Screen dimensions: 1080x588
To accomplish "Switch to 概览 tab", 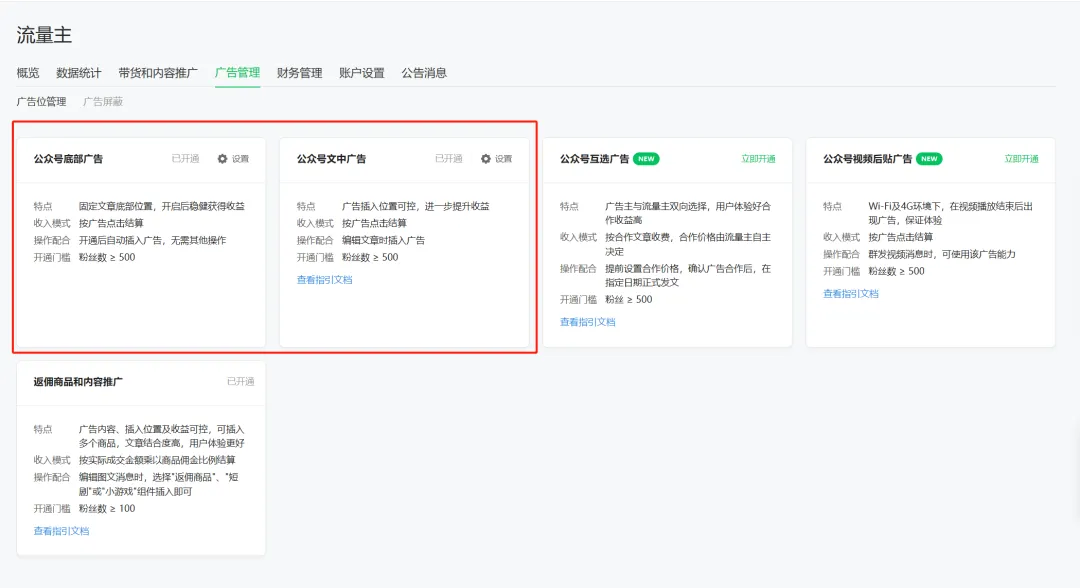I will pos(28,73).
